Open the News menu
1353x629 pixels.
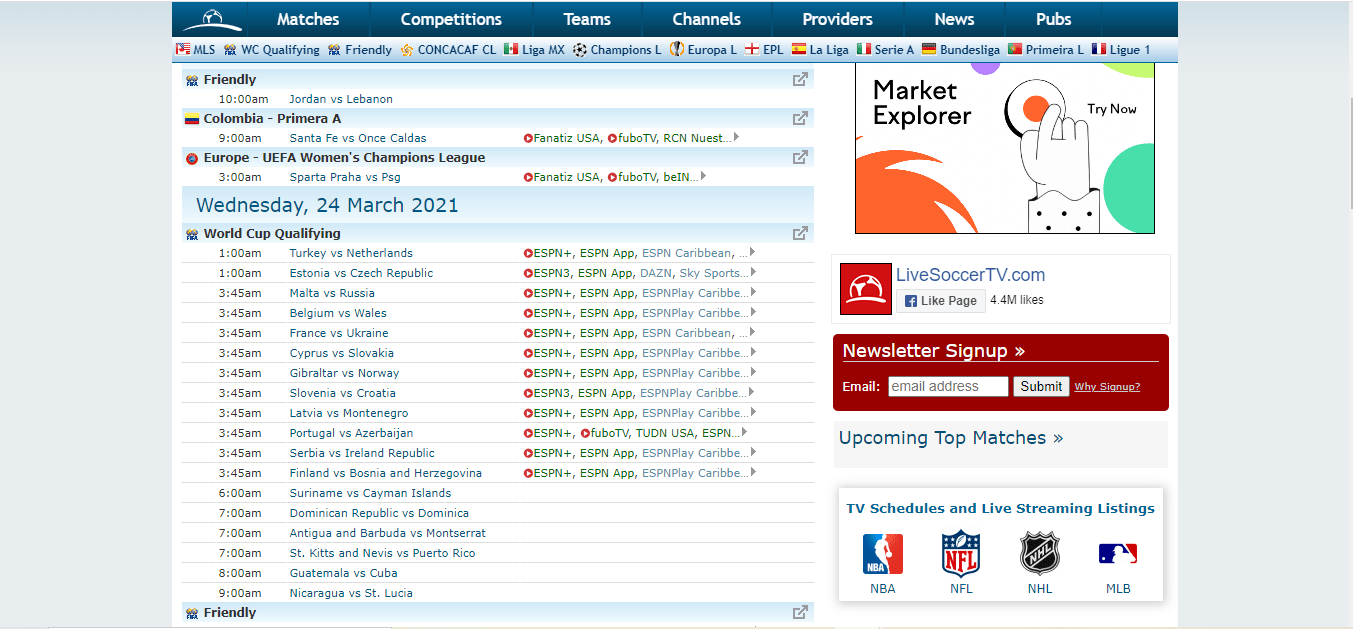click(x=954, y=19)
